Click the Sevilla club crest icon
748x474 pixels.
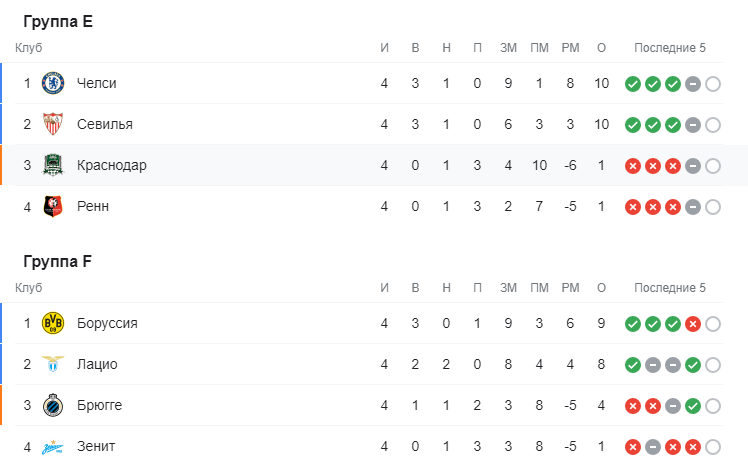click(x=53, y=124)
